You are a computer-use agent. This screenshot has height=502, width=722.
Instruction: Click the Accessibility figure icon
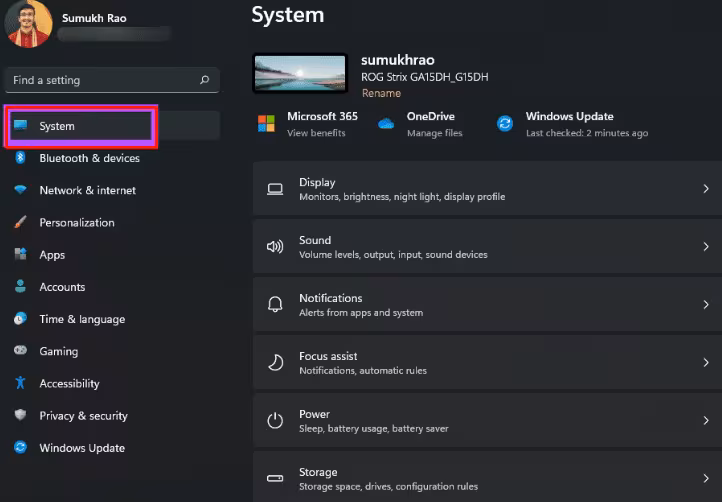coord(20,383)
